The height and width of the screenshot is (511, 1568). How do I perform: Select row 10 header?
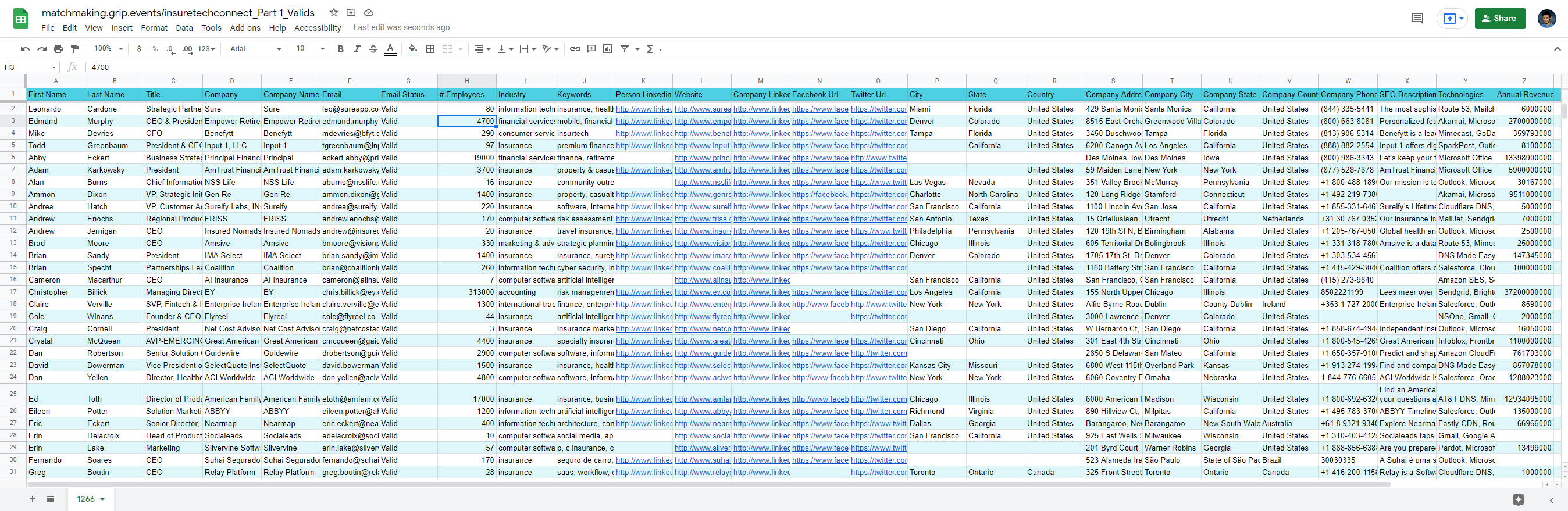pos(13,206)
